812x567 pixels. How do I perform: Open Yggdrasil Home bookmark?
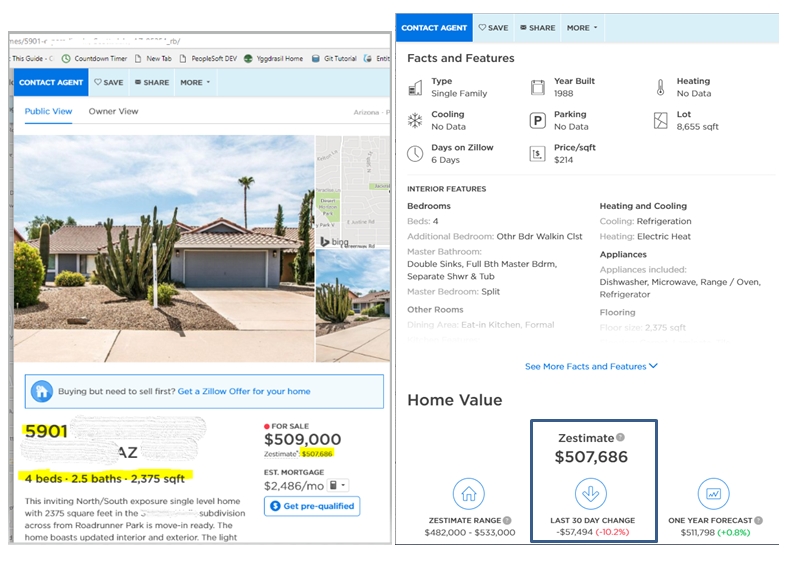(x=274, y=59)
